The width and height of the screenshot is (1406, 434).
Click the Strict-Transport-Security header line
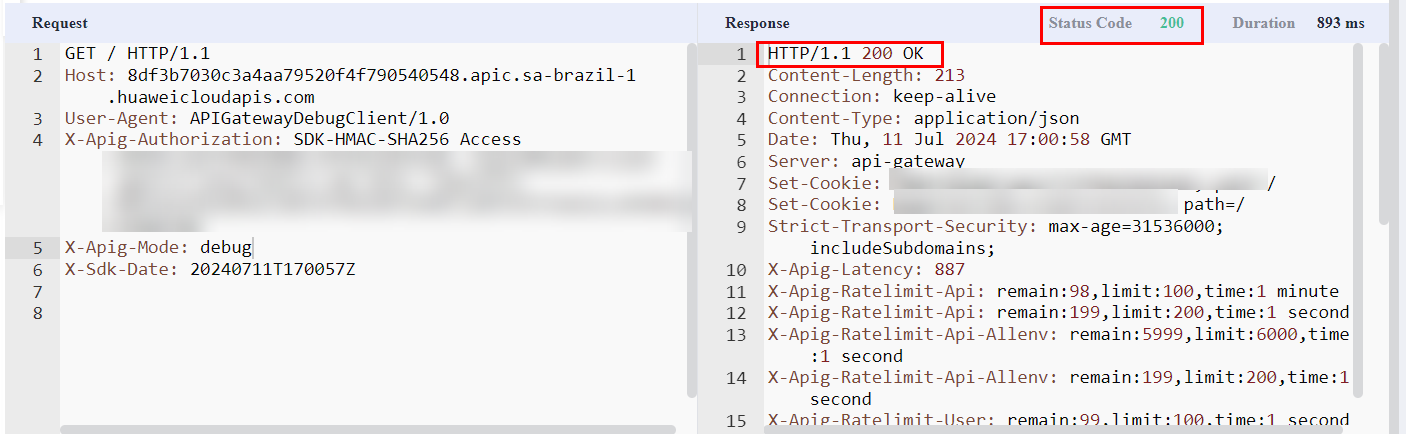click(x=995, y=226)
